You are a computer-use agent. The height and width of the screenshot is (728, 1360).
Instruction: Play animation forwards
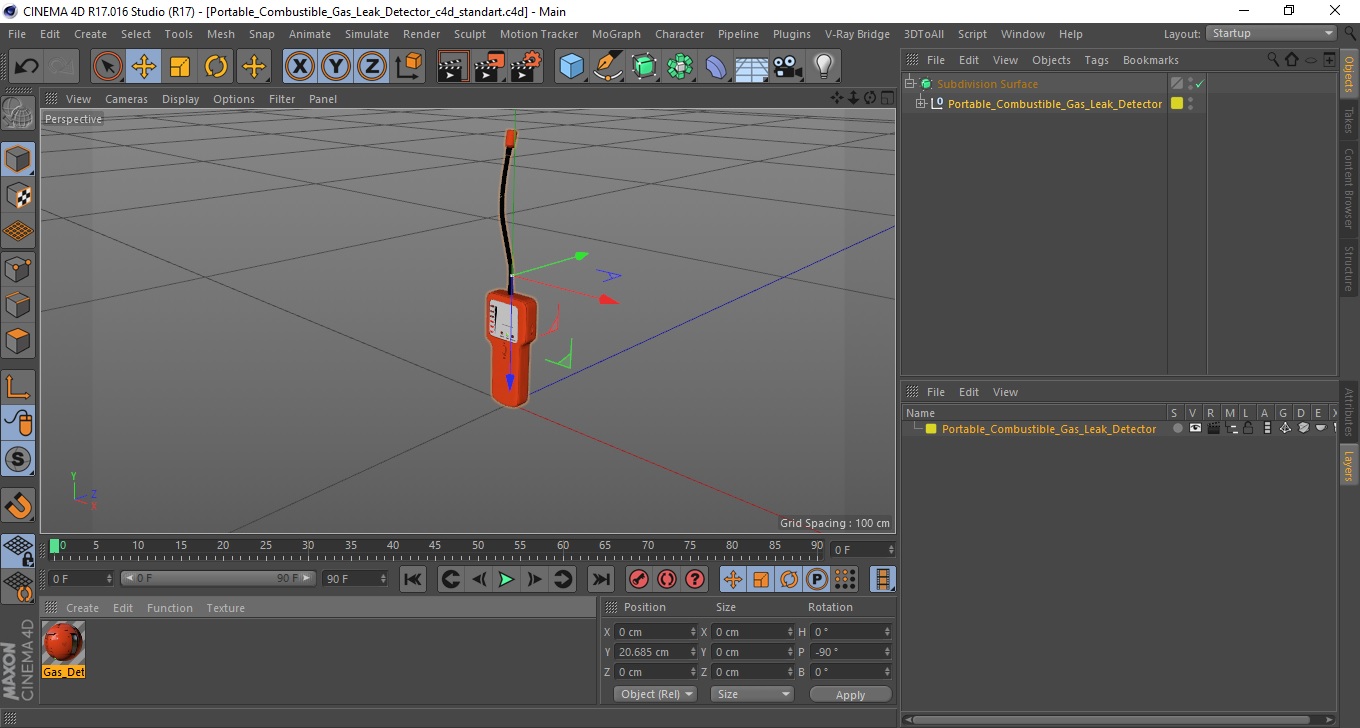pos(507,579)
